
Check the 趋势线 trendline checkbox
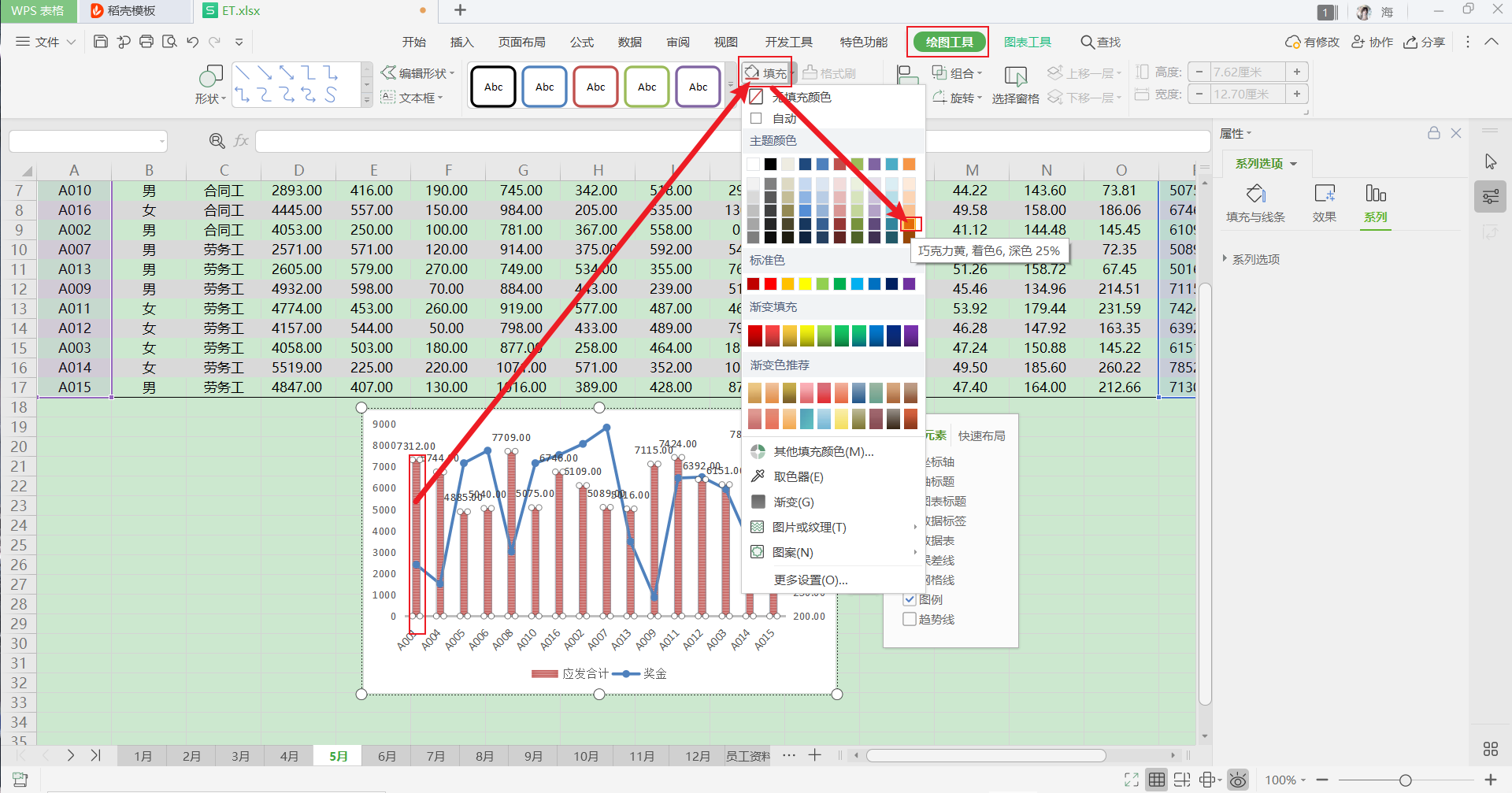pos(910,619)
